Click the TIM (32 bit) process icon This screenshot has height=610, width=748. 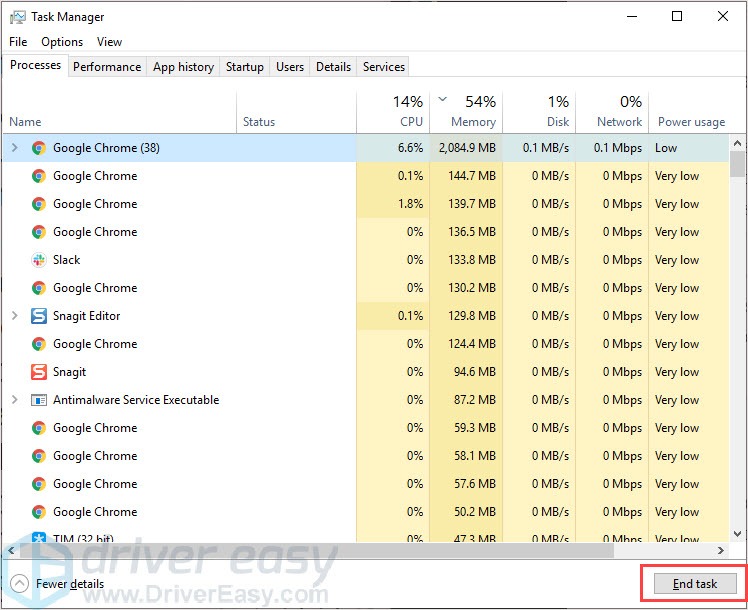[38, 538]
